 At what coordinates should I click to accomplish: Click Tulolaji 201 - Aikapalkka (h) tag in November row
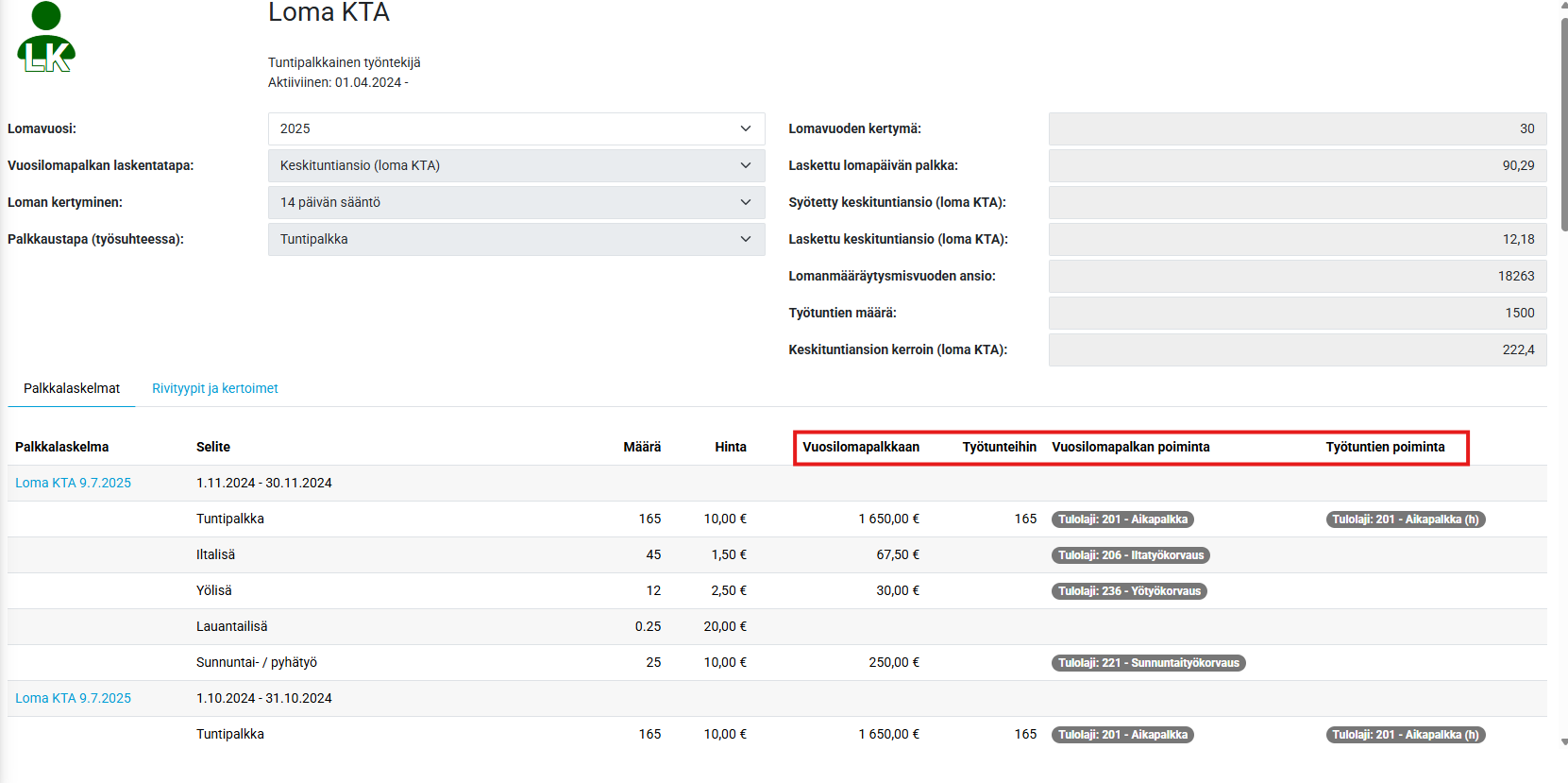(x=1405, y=519)
